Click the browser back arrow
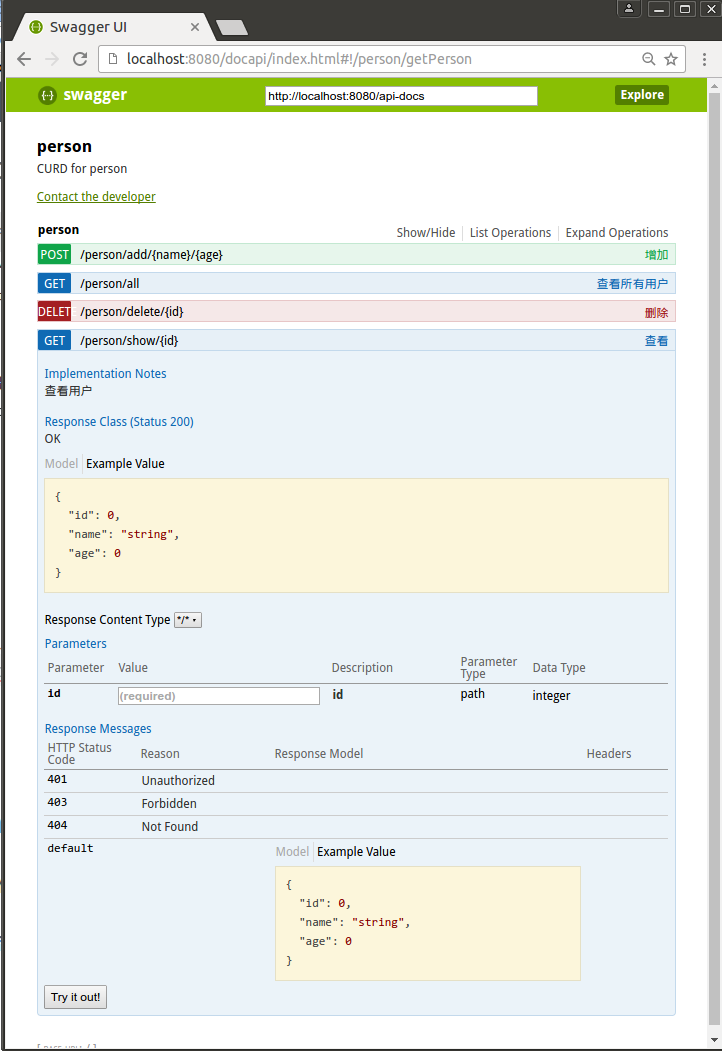722x1051 pixels. (24, 59)
